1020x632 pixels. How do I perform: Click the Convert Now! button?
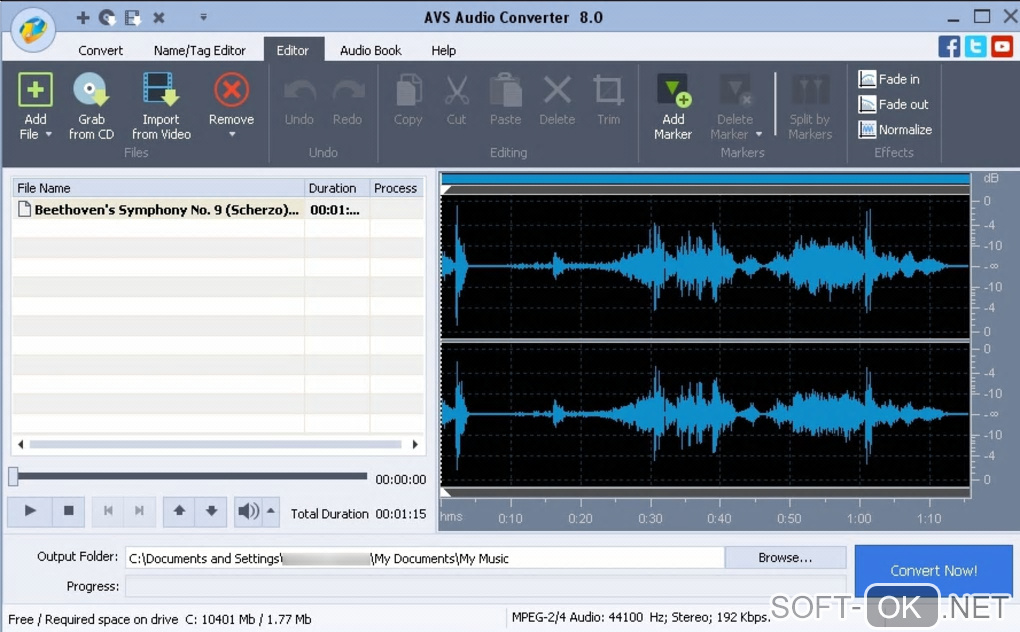coord(933,571)
